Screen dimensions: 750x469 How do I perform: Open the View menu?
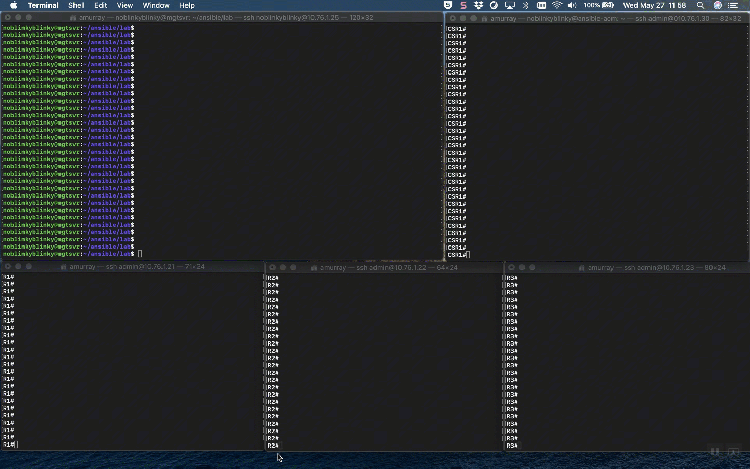[x=125, y=5]
